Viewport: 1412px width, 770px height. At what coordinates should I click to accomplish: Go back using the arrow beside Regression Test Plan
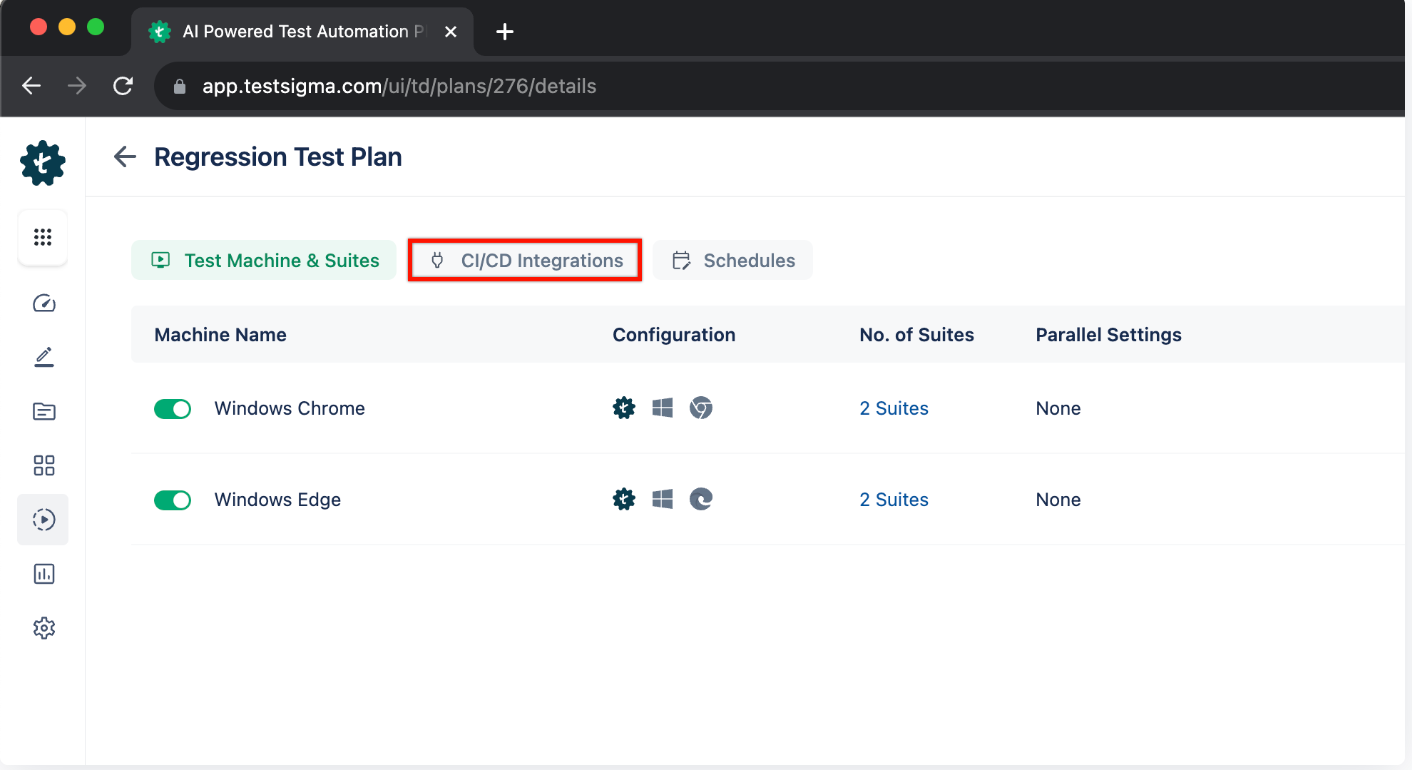tap(124, 156)
